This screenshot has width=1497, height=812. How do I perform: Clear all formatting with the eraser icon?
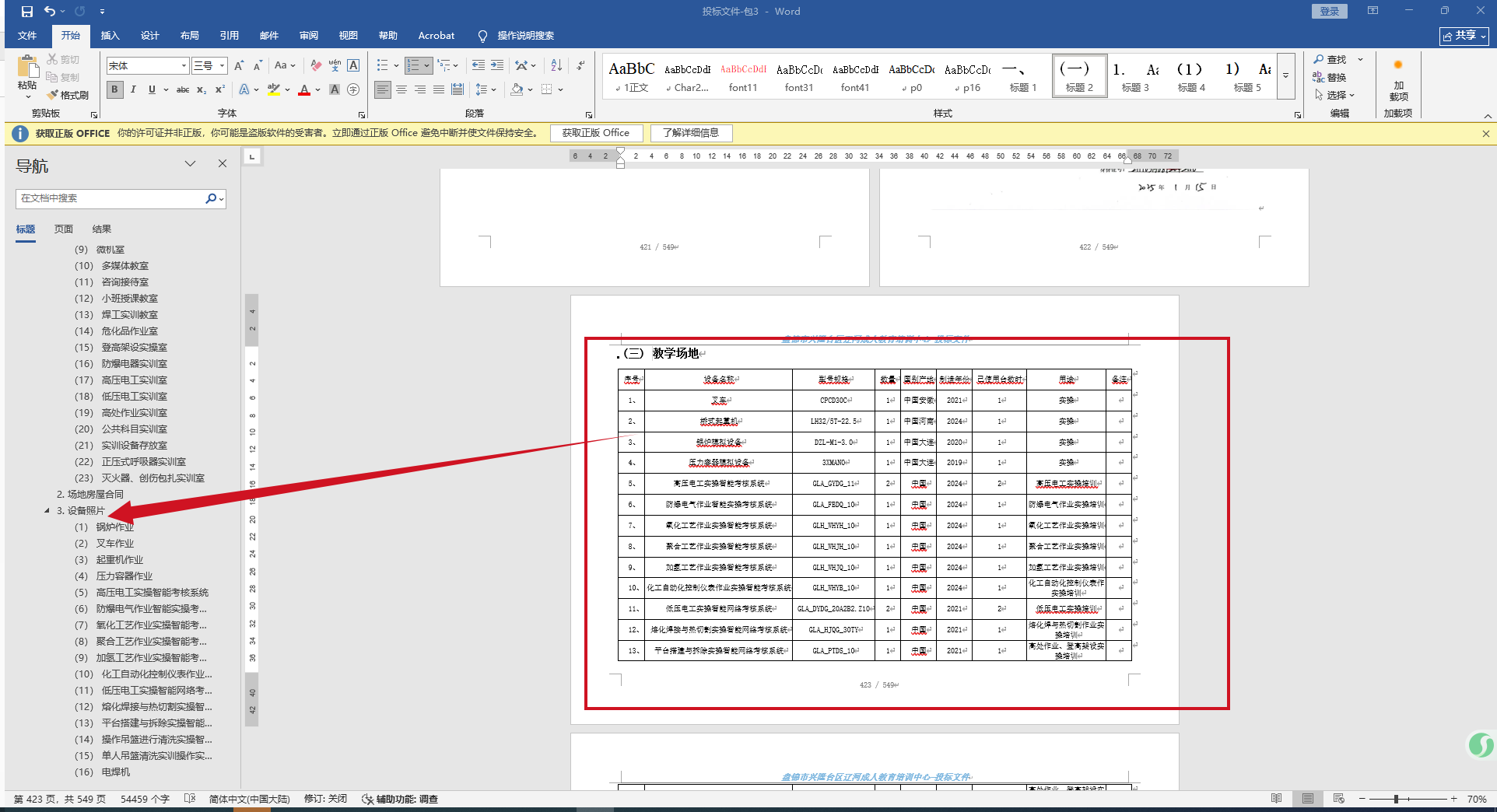(x=316, y=66)
